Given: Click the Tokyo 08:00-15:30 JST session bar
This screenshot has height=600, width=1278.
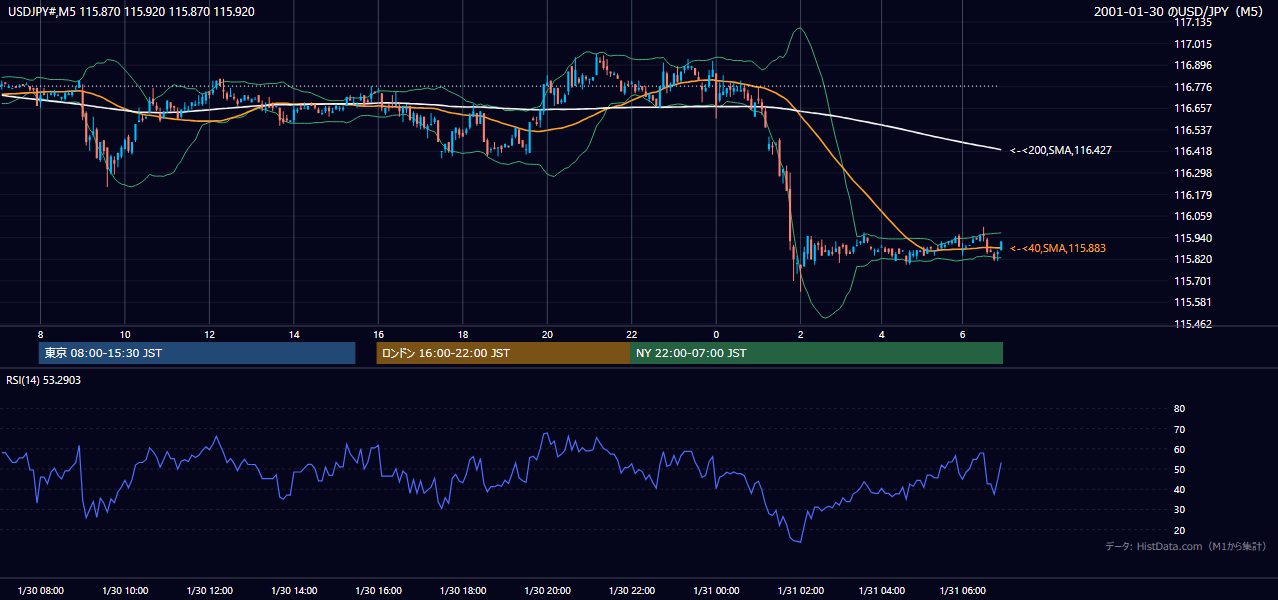Looking at the screenshot, I should pyautogui.click(x=197, y=353).
